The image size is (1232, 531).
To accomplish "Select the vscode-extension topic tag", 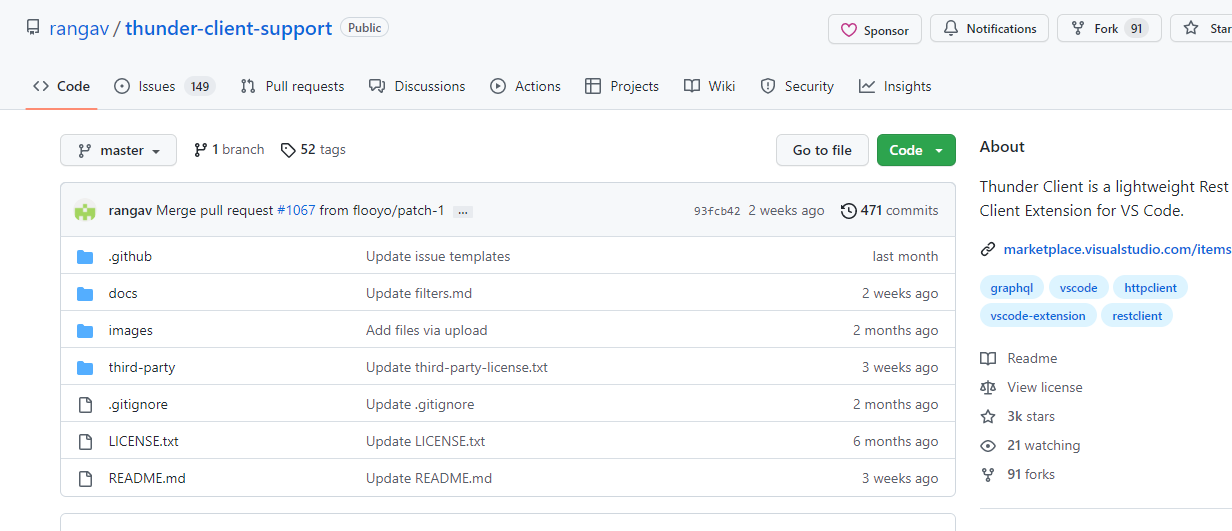I will [1037, 316].
